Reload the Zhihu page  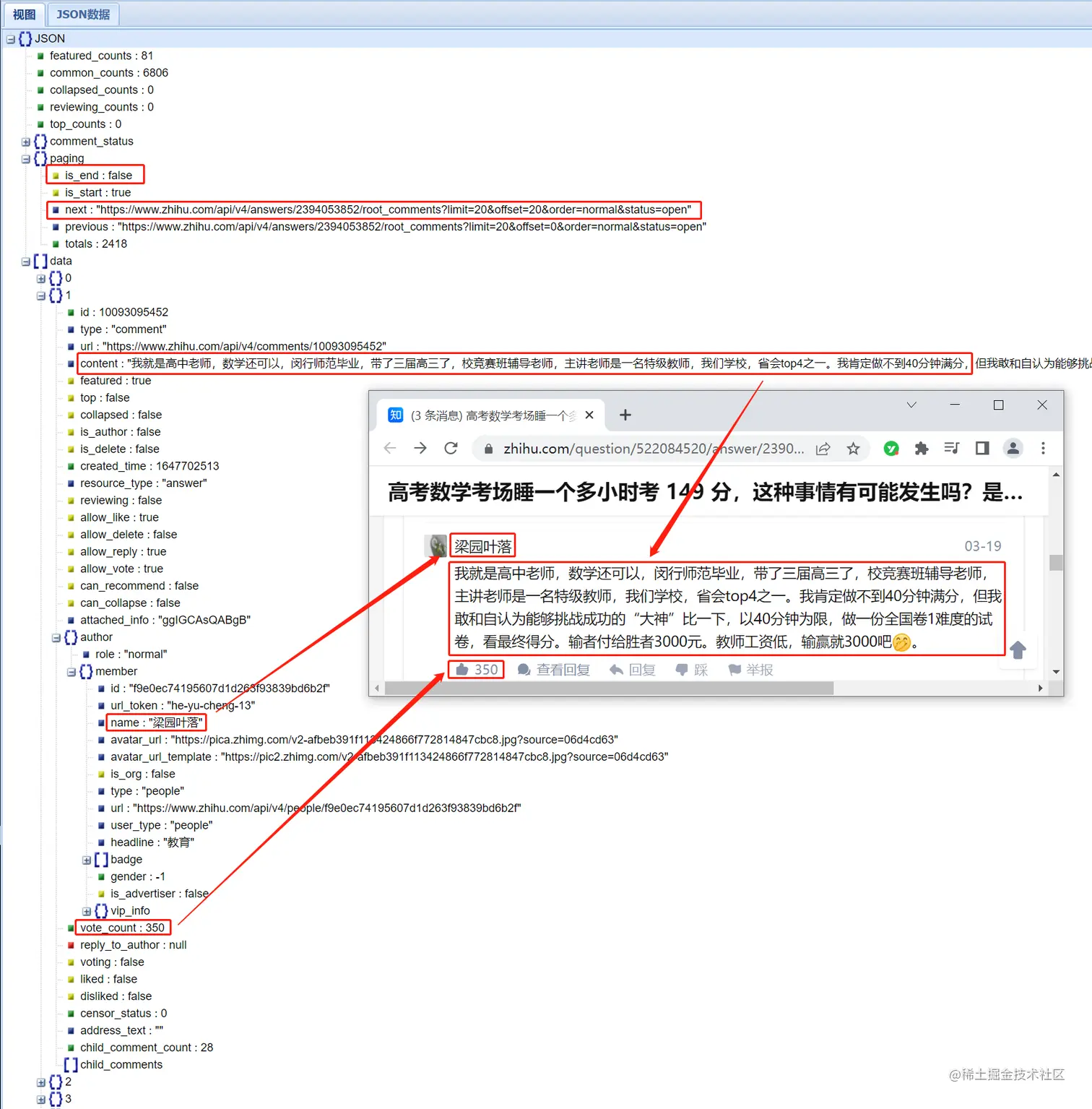click(451, 449)
